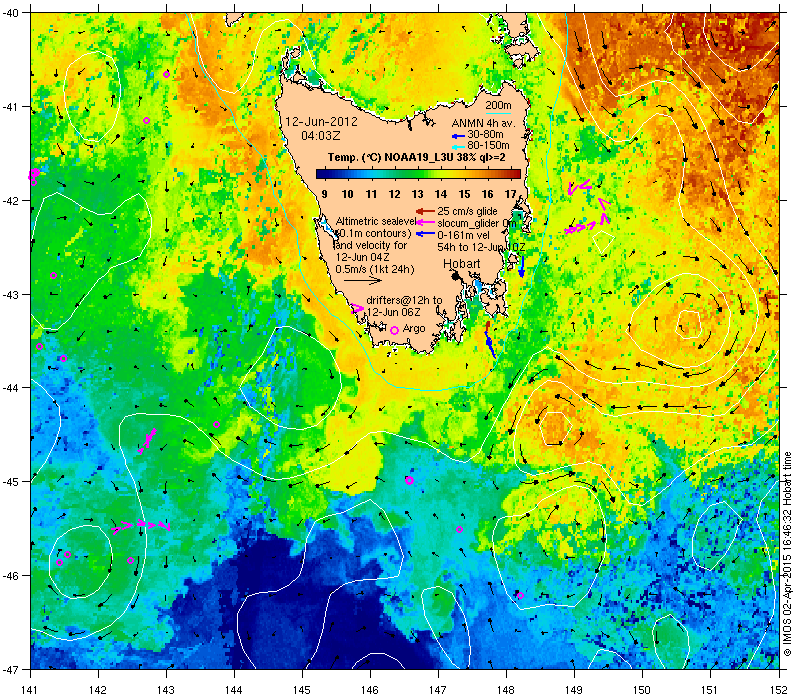Click the Hobart city label
Screen dimensions: 800x700
click(462, 264)
